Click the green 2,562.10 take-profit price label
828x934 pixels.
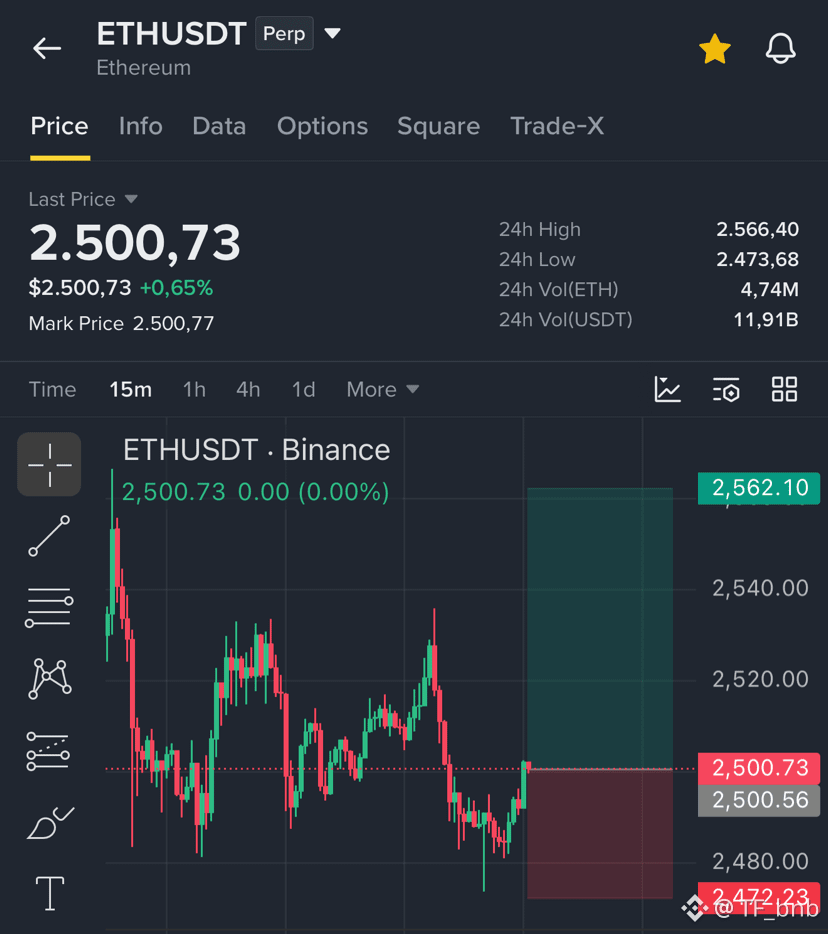pos(759,488)
